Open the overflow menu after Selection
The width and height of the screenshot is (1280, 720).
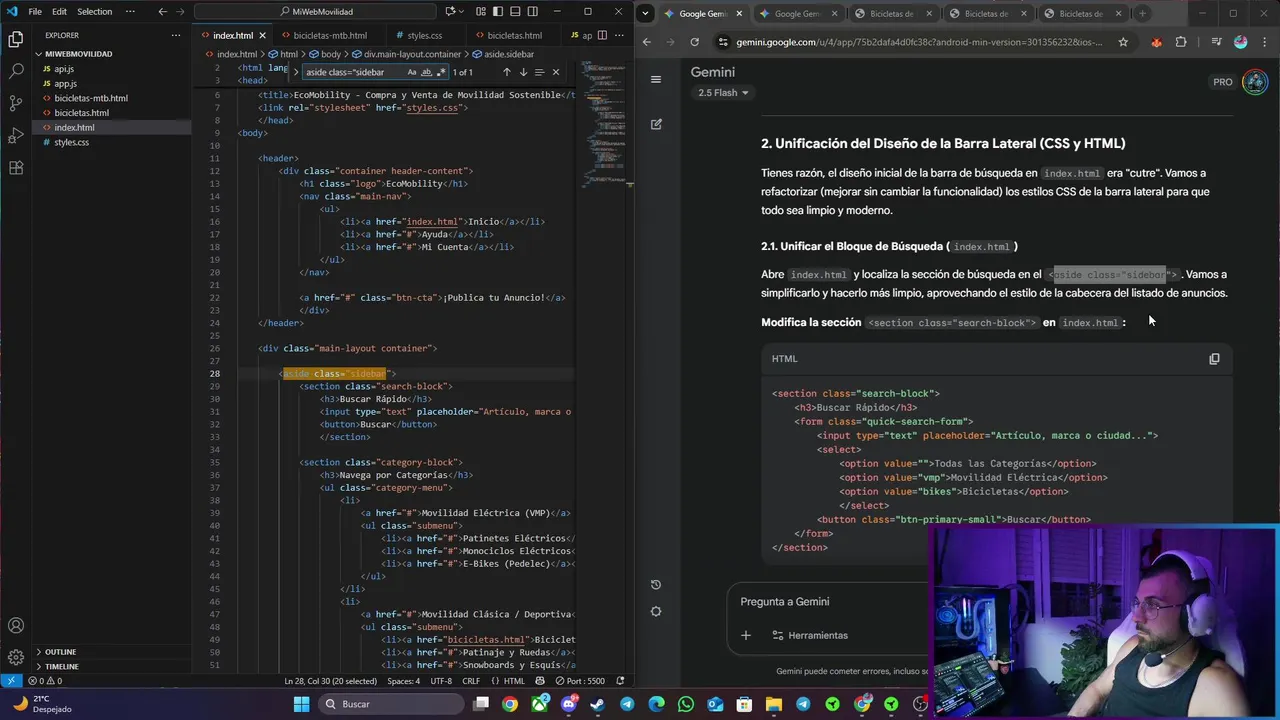coord(130,12)
